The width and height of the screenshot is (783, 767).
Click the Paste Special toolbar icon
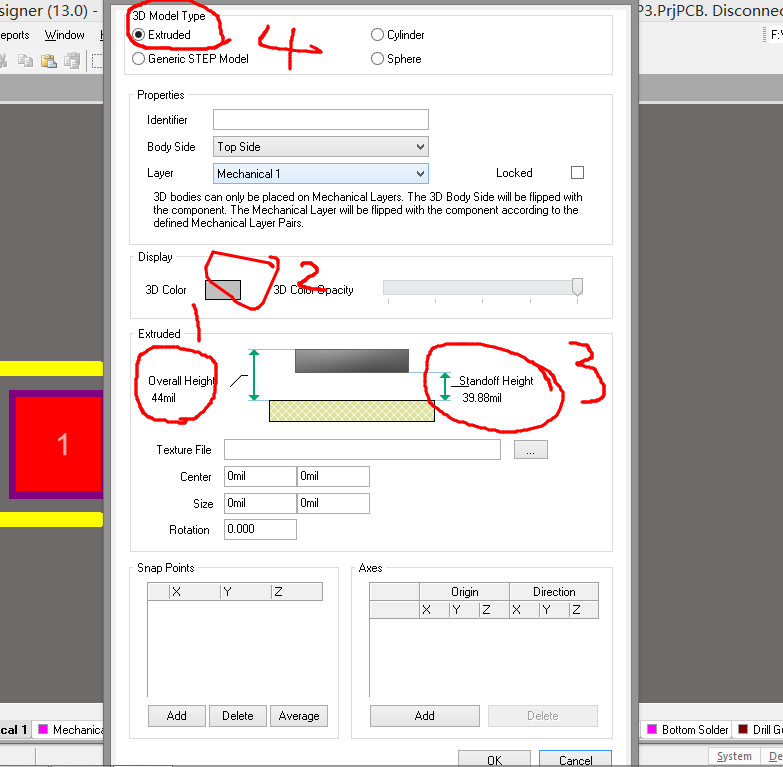pyautogui.click(x=72, y=61)
